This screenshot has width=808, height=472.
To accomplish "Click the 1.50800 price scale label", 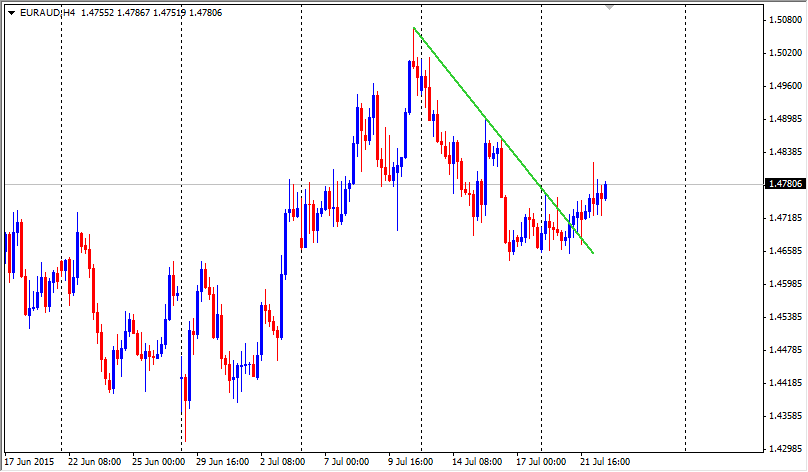I will (785, 20).
